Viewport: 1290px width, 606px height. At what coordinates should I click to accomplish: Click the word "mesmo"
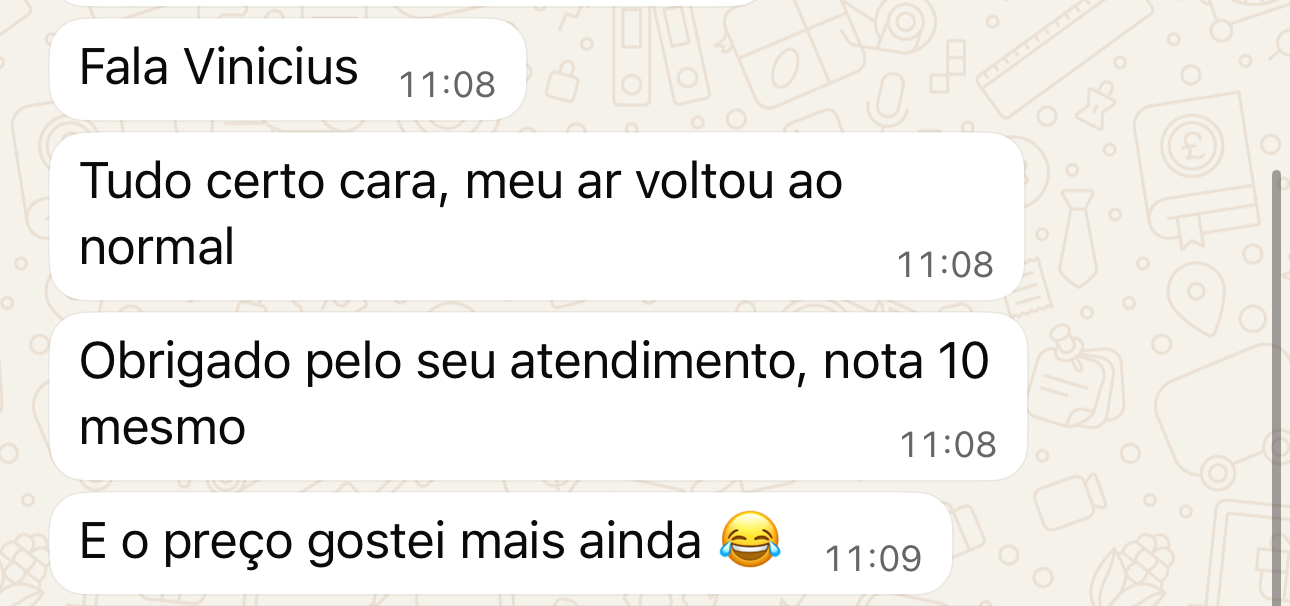[162, 428]
